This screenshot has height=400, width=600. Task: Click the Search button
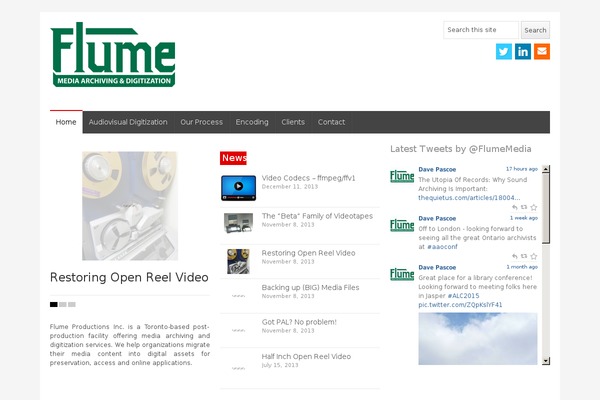(x=535, y=30)
